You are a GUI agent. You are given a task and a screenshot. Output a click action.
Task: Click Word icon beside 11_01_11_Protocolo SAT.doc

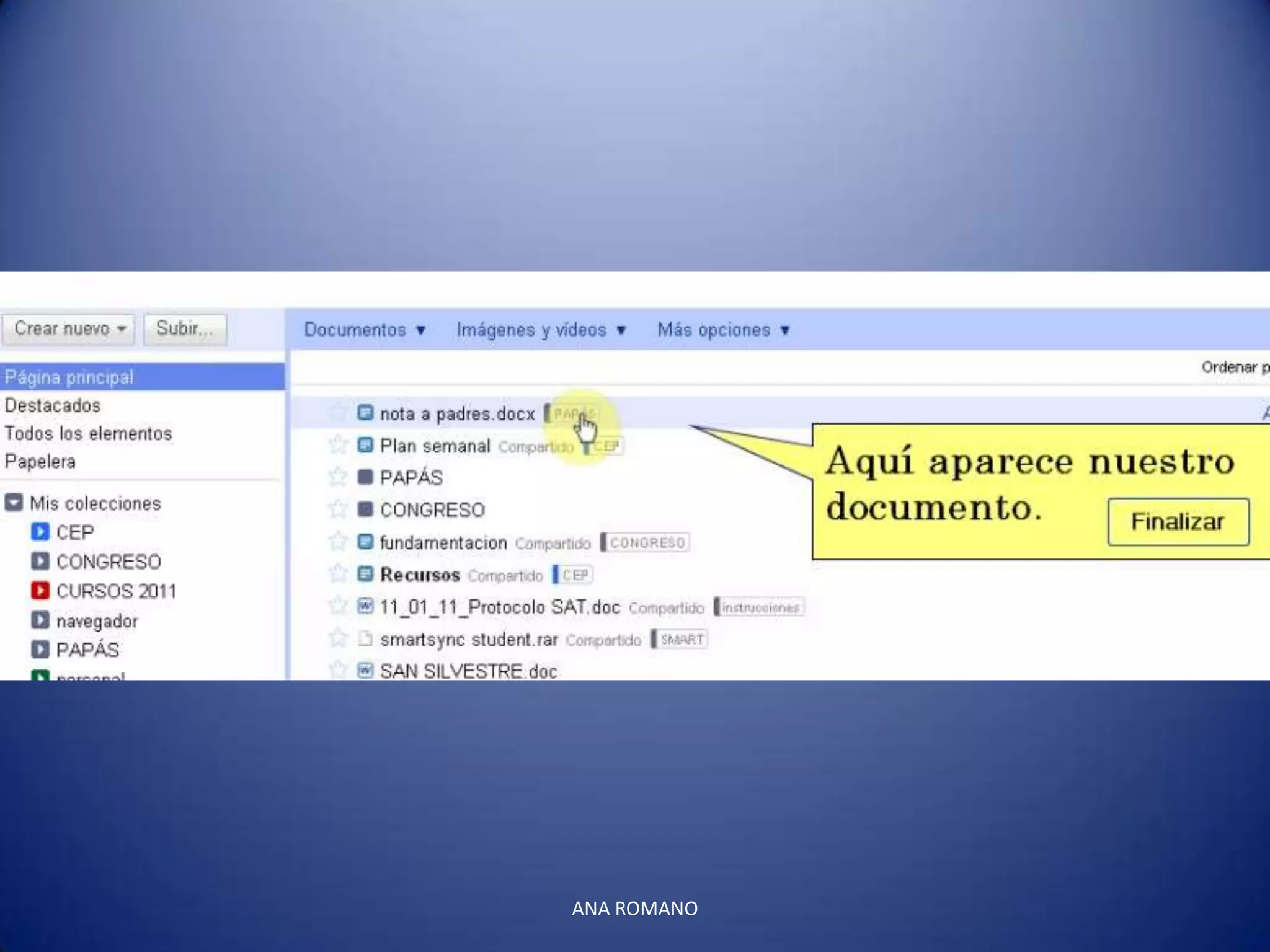(x=365, y=606)
